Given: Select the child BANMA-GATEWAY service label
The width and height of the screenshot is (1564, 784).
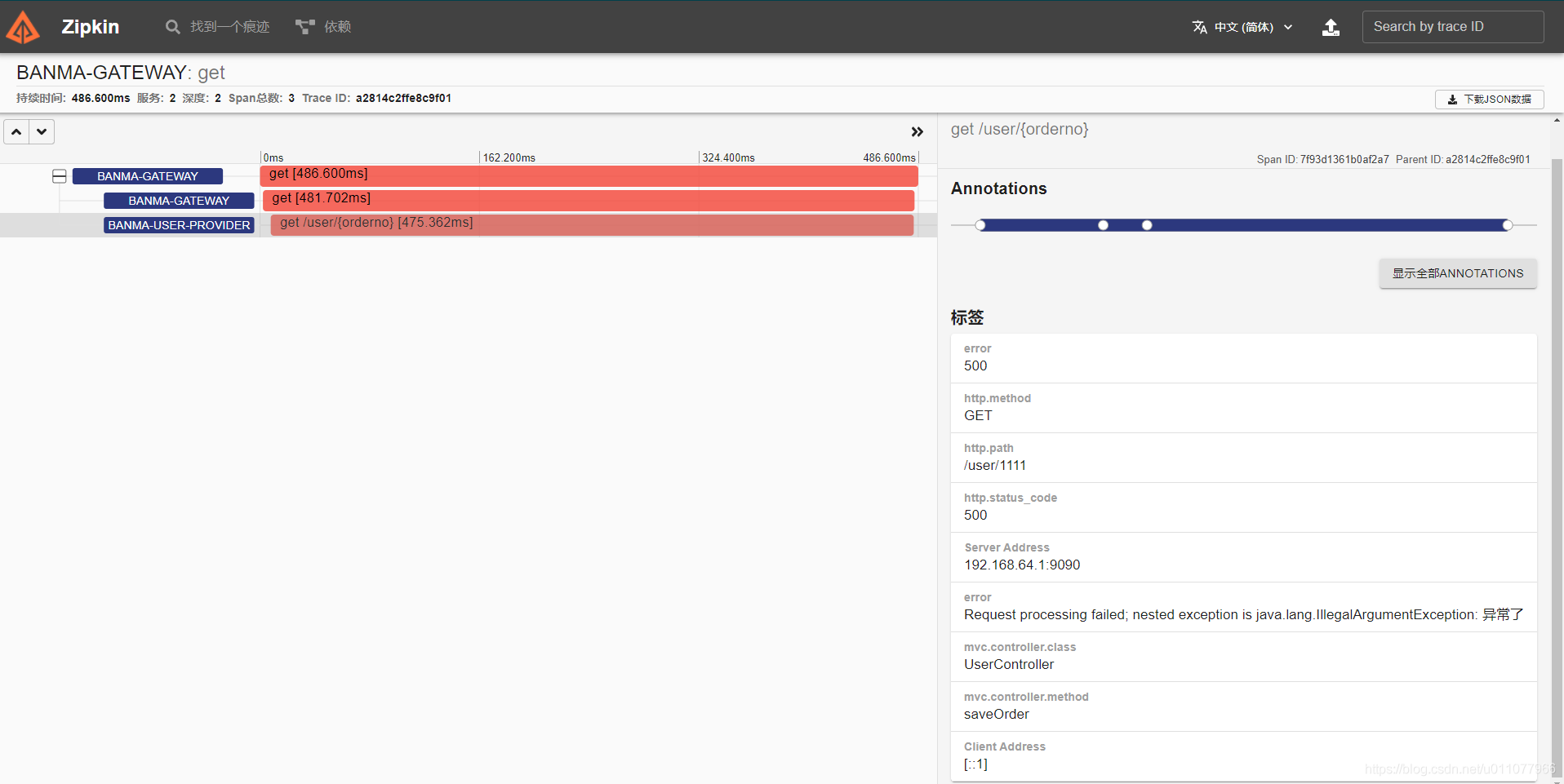Looking at the screenshot, I should (x=179, y=201).
